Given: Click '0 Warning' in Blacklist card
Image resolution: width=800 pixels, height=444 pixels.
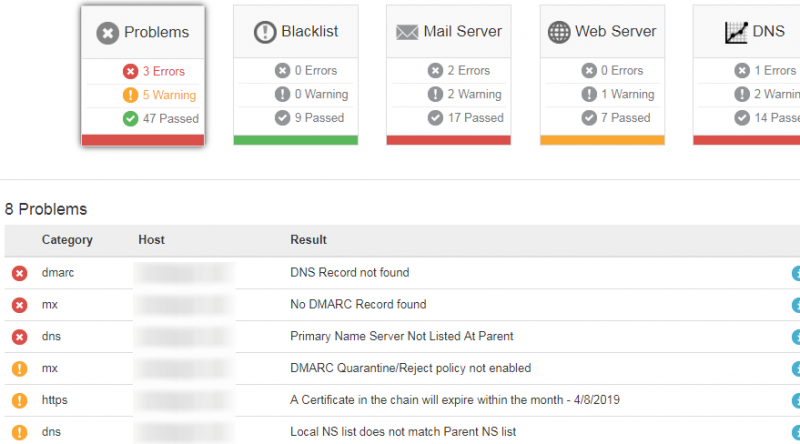Looking at the screenshot, I should coord(321,94).
